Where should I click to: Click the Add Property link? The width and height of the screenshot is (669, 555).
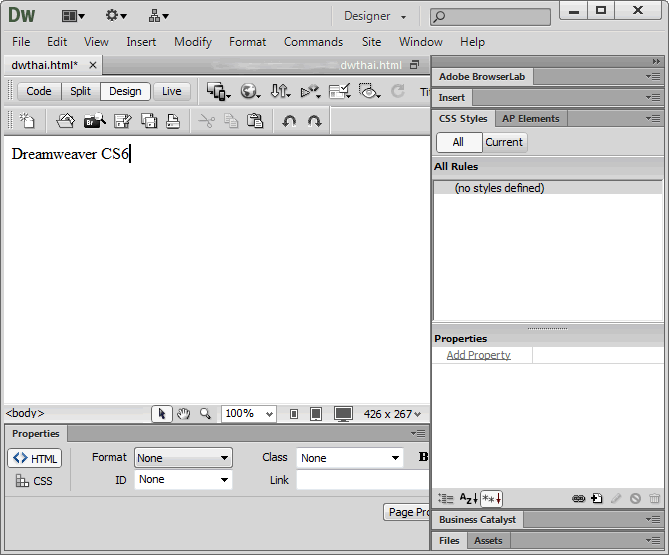tap(478, 355)
